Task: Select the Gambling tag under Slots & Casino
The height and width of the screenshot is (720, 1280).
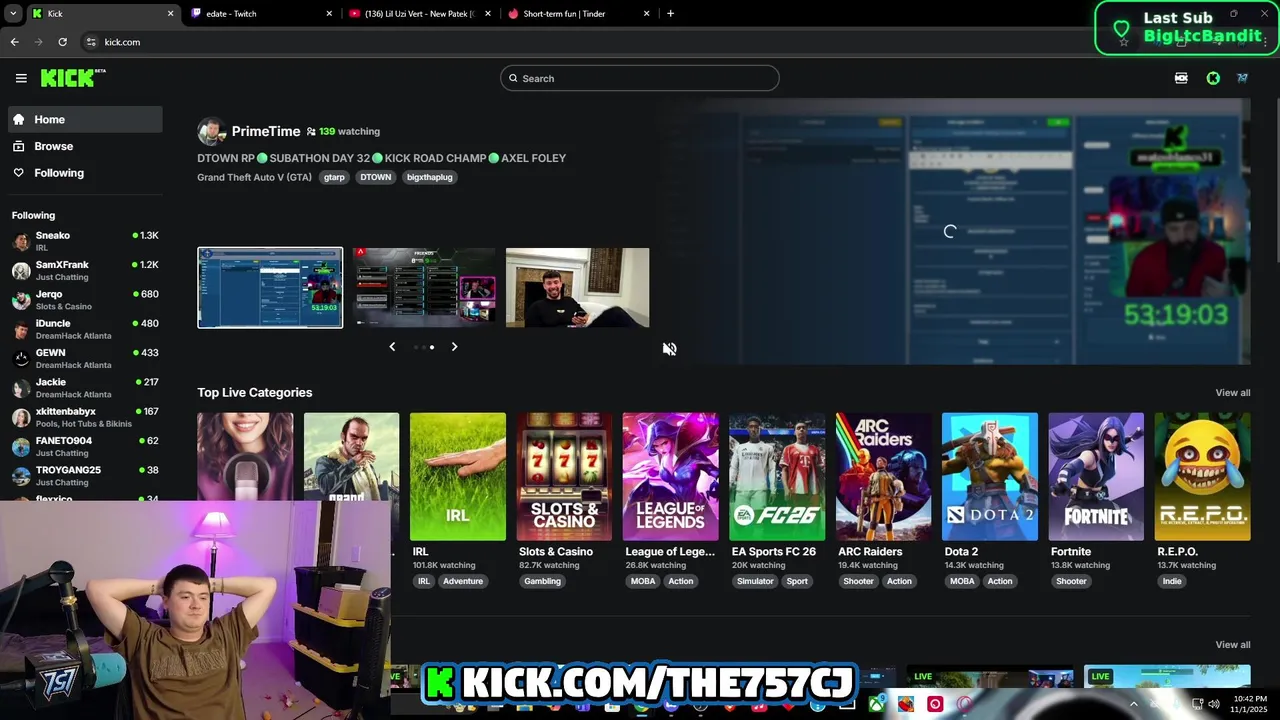Action: tap(543, 581)
